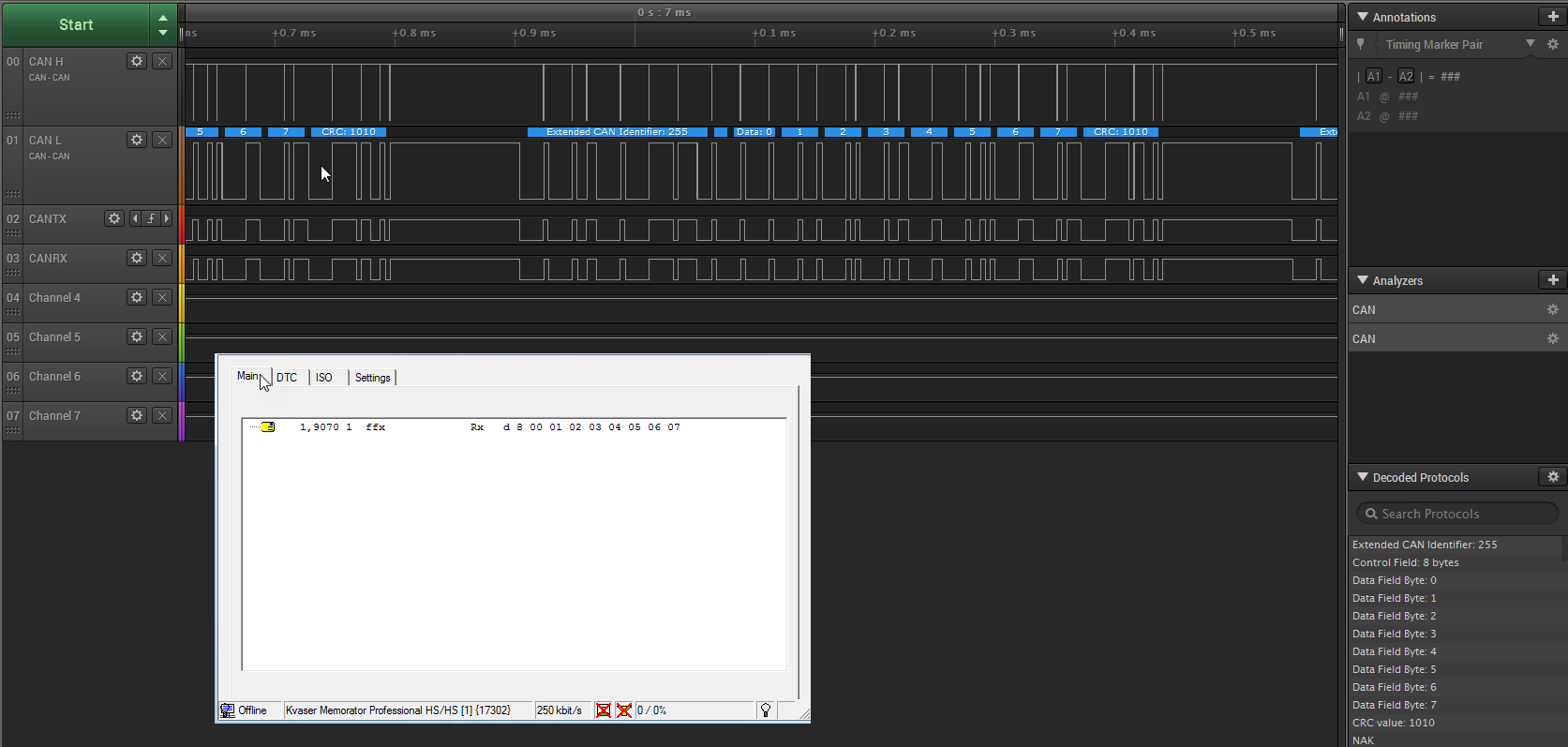Click the marker pin icon
Viewport: 1568px width, 747px height.
click(1361, 44)
